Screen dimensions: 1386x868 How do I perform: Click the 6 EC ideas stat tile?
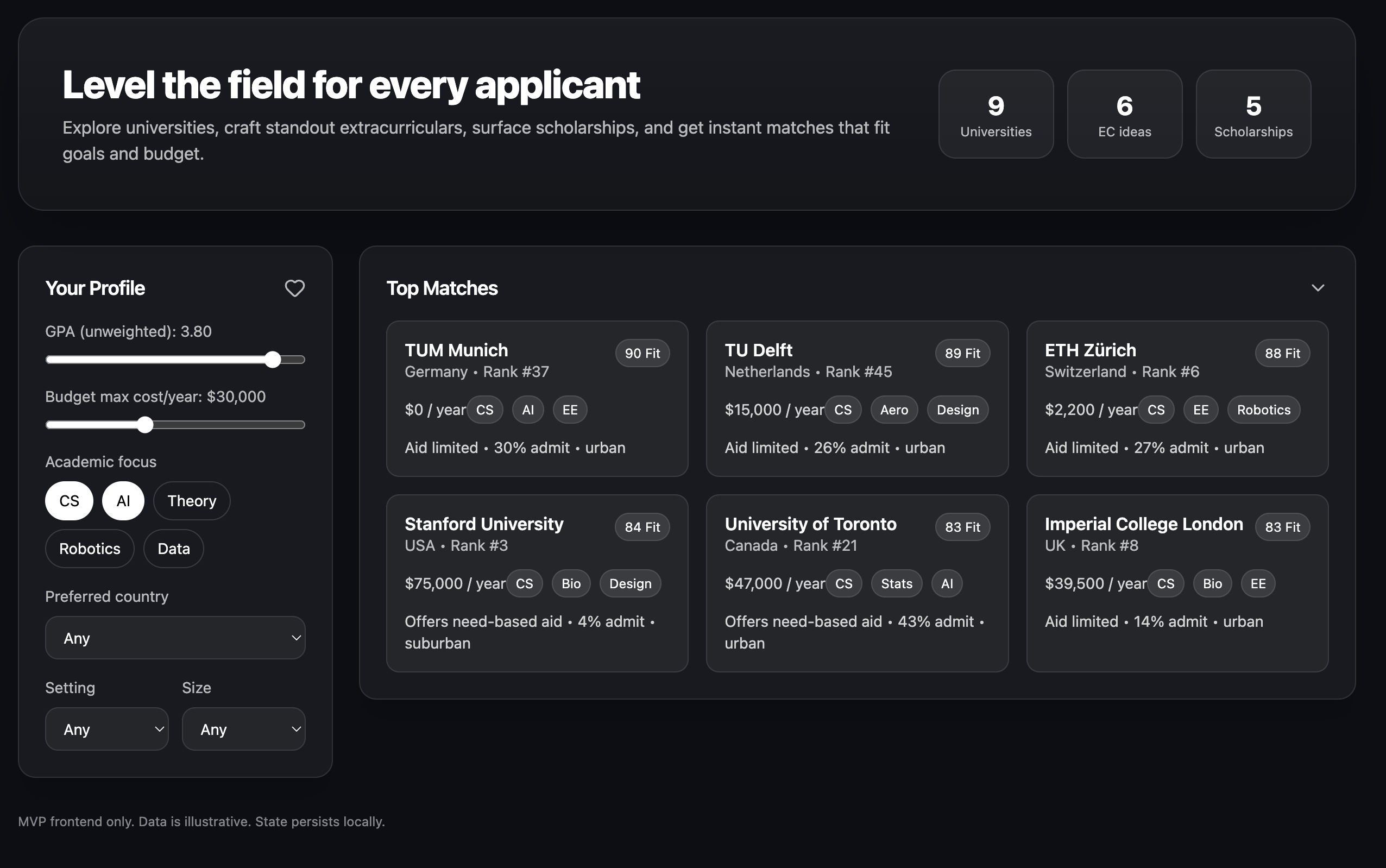point(1124,114)
